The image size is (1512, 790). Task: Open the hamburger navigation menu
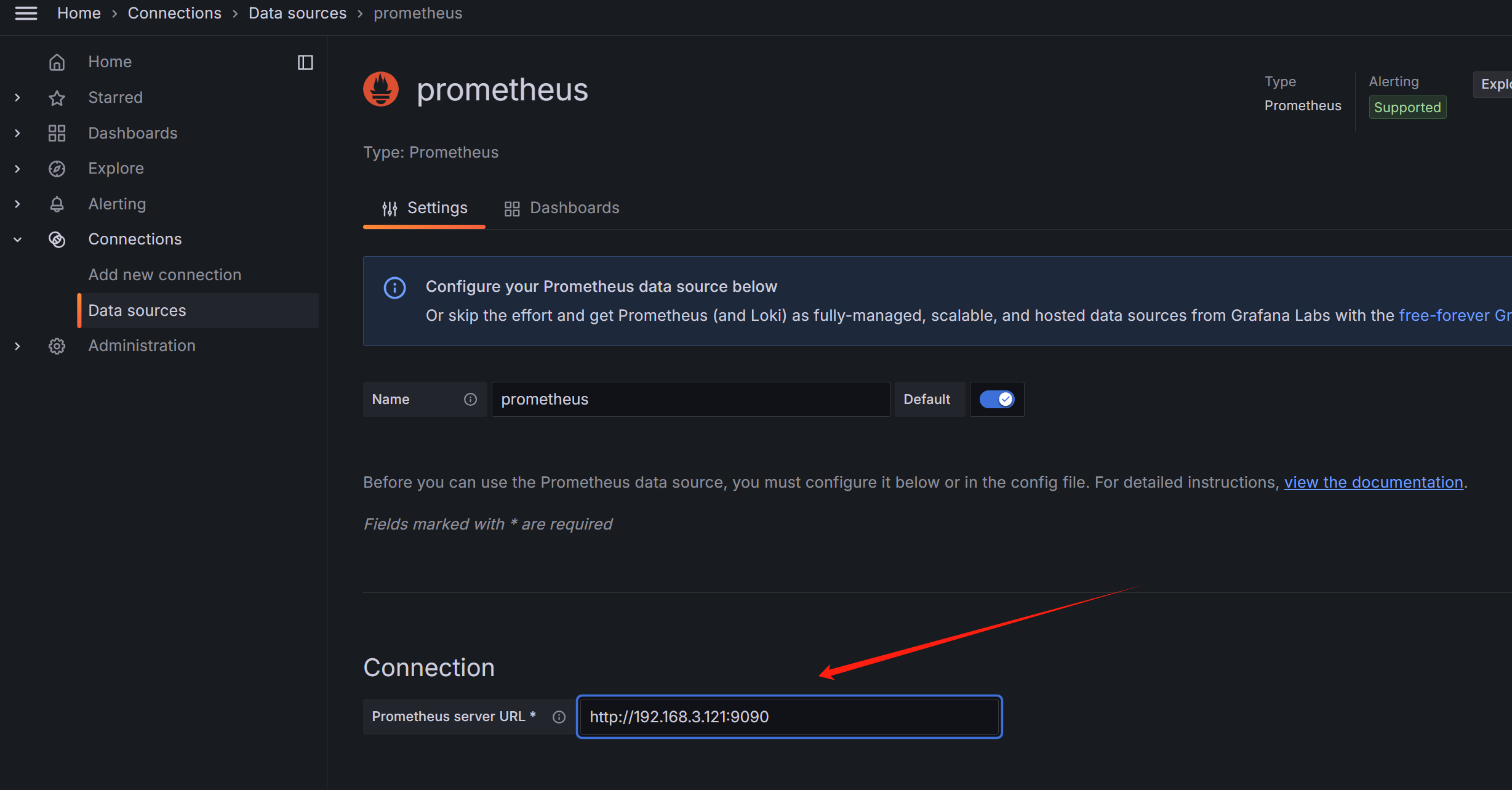tap(26, 13)
